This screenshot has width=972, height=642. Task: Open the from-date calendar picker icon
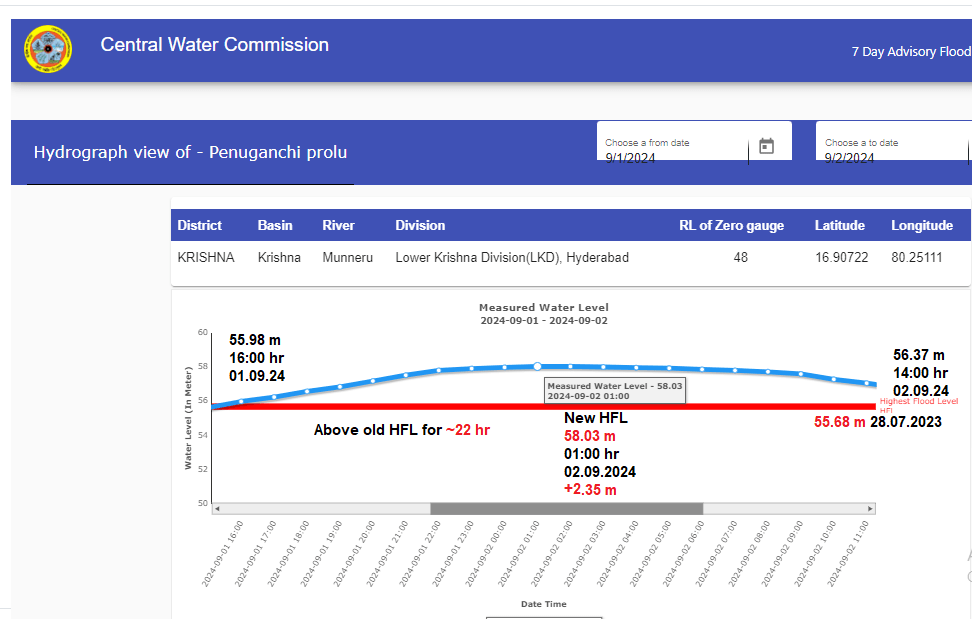(x=767, y=146)
